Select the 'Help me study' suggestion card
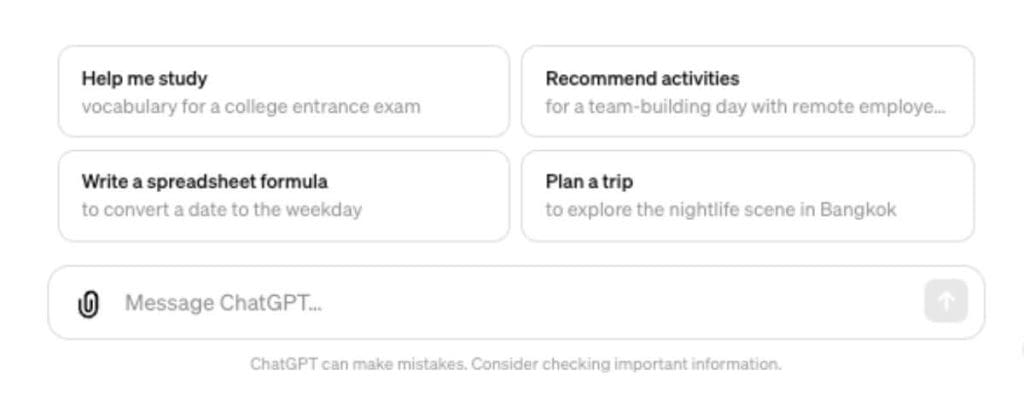Viewport: 1024px width, 406px height. click(x=283, y=91)
